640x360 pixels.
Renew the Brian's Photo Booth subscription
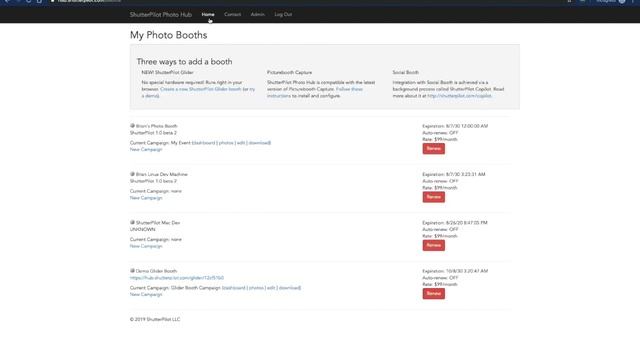pyautogui.click(x=433, y=149)
